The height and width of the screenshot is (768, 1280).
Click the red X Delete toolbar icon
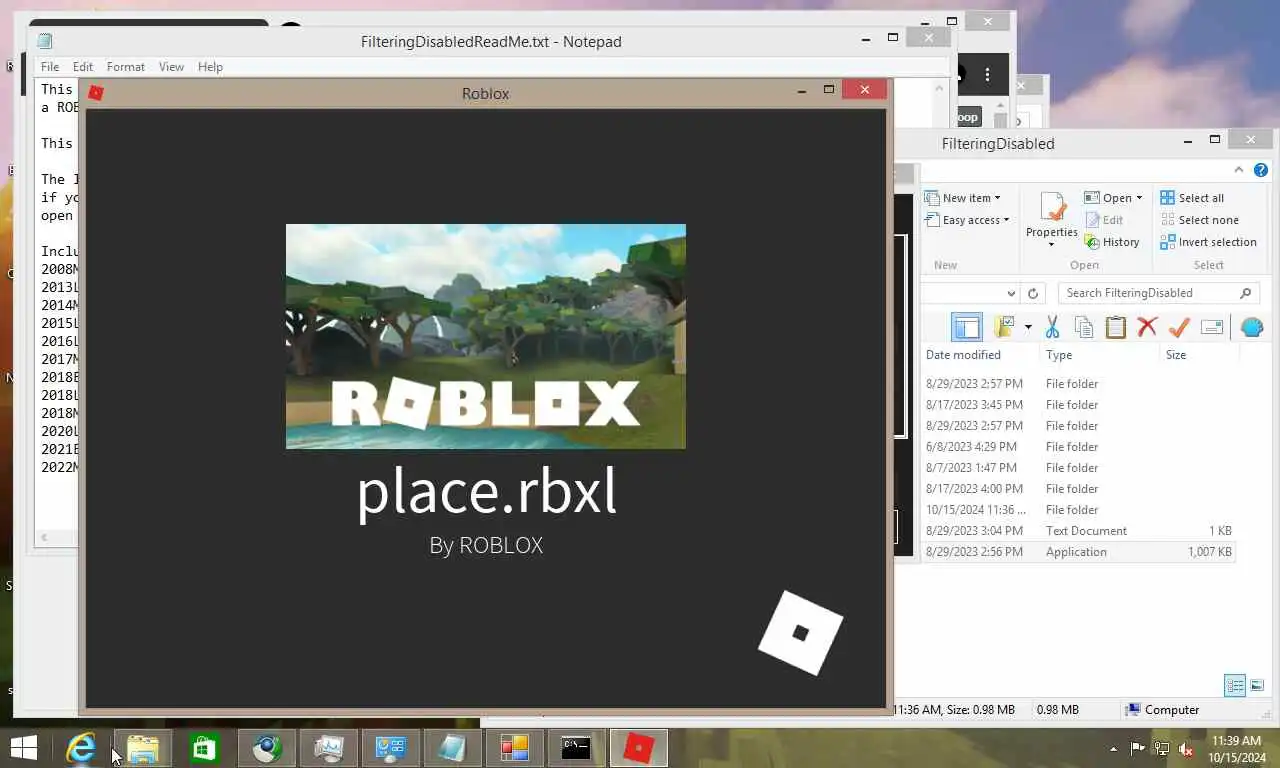tap(1147, 327)
